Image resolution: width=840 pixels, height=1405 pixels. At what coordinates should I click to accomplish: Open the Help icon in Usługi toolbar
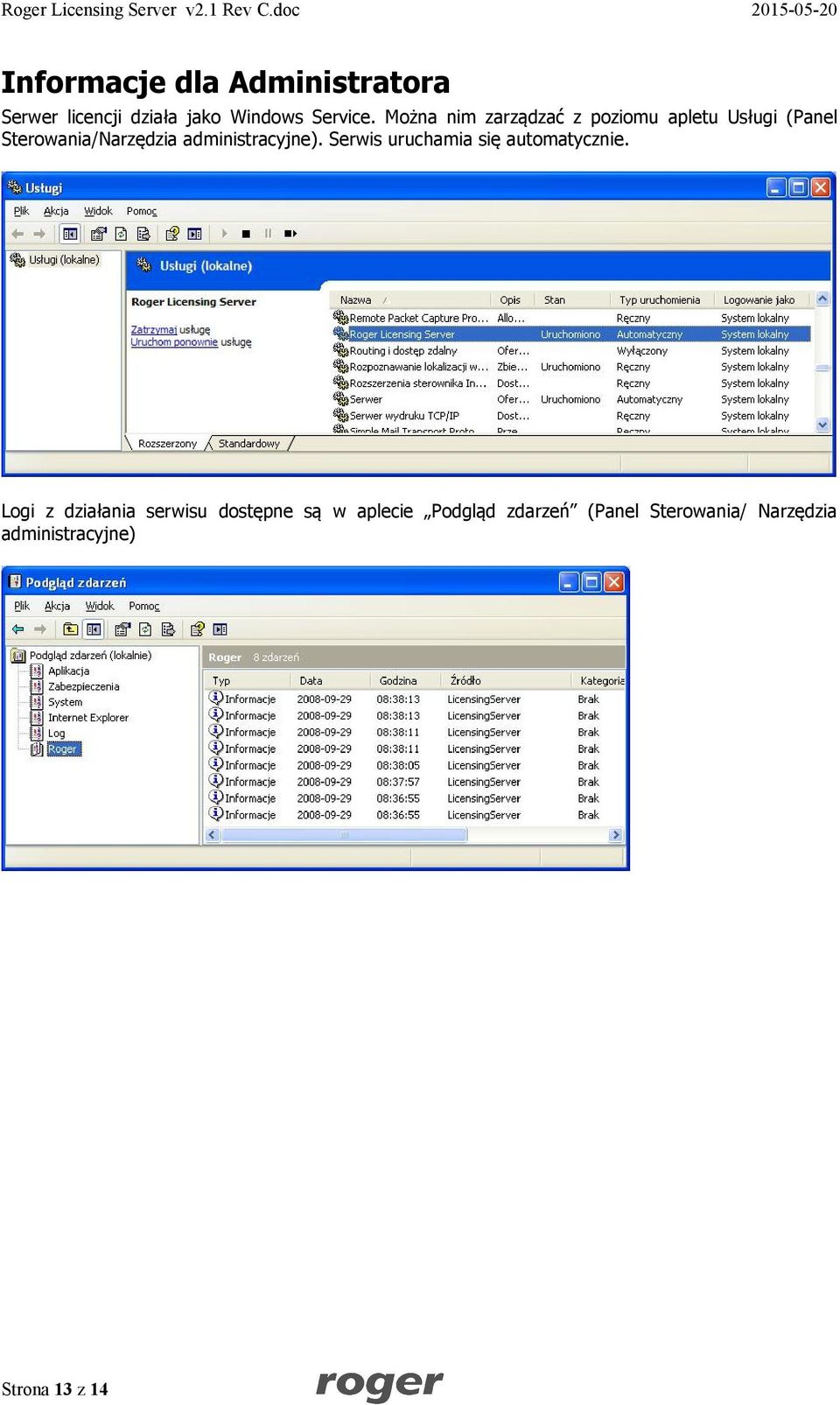coord(172,234)
